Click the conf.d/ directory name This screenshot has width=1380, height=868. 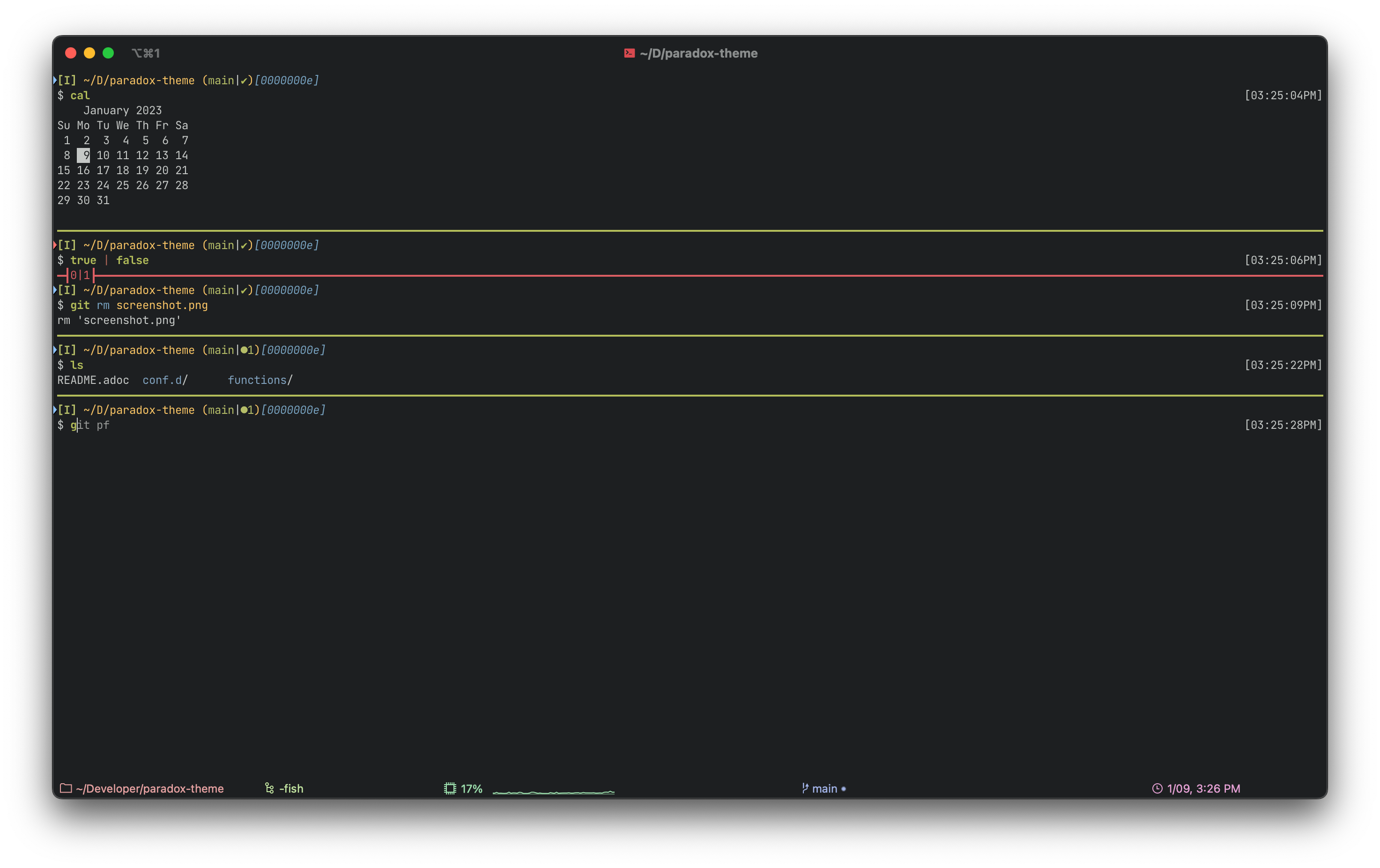click(164, 380)
